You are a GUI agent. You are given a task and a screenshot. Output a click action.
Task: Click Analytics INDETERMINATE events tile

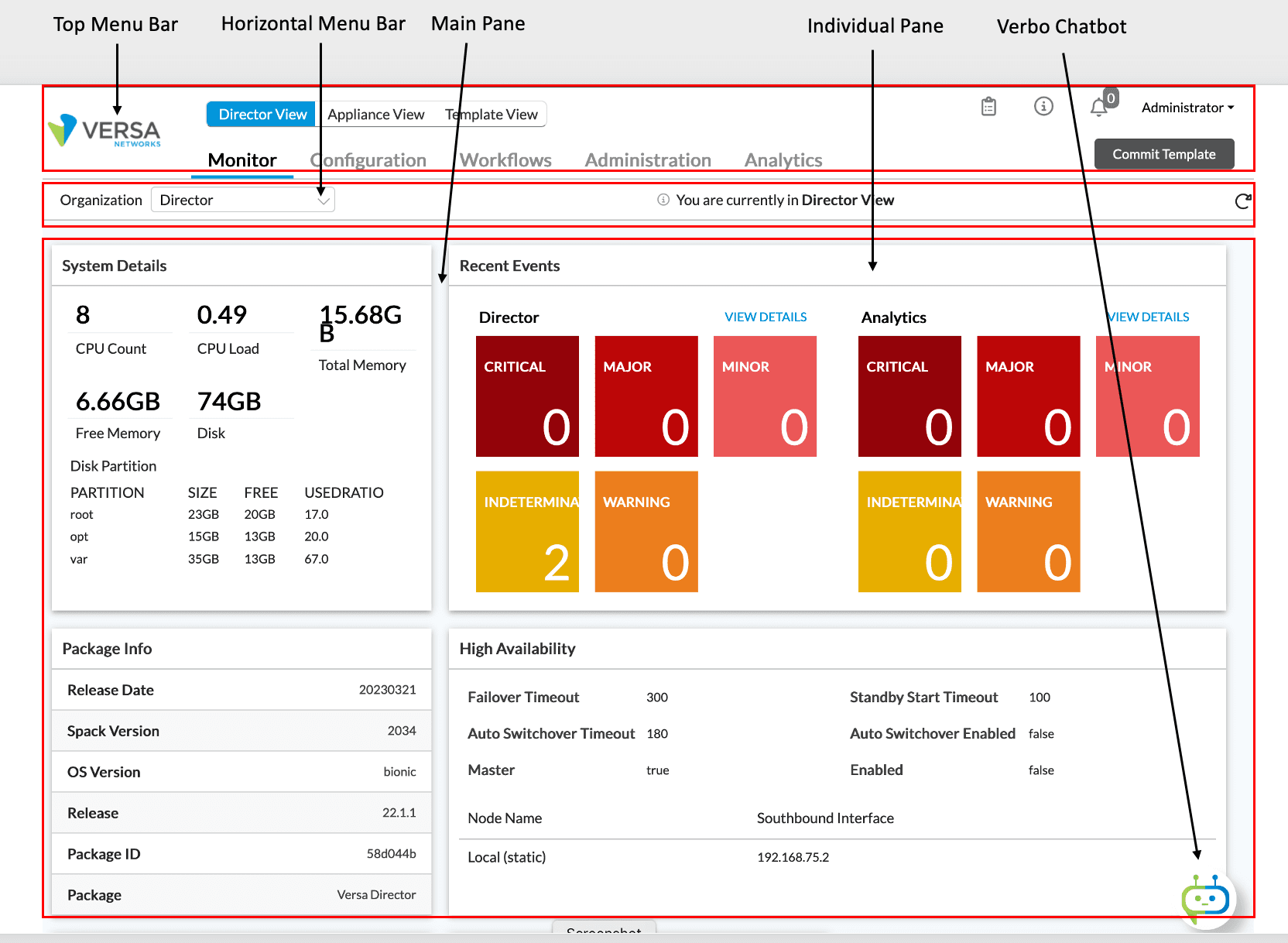tap(909, 532)
